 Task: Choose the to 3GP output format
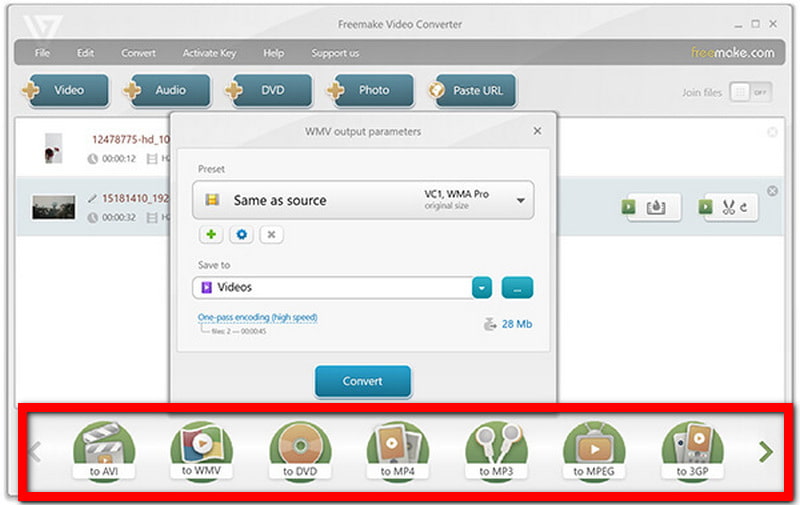click(x=692, y=450)
